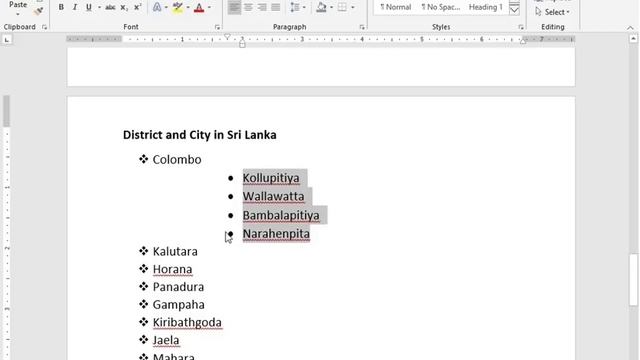This screenshot has height=360, width=640.
Task: Open Text Effects and Typography
Action: (x=157, y=7)
